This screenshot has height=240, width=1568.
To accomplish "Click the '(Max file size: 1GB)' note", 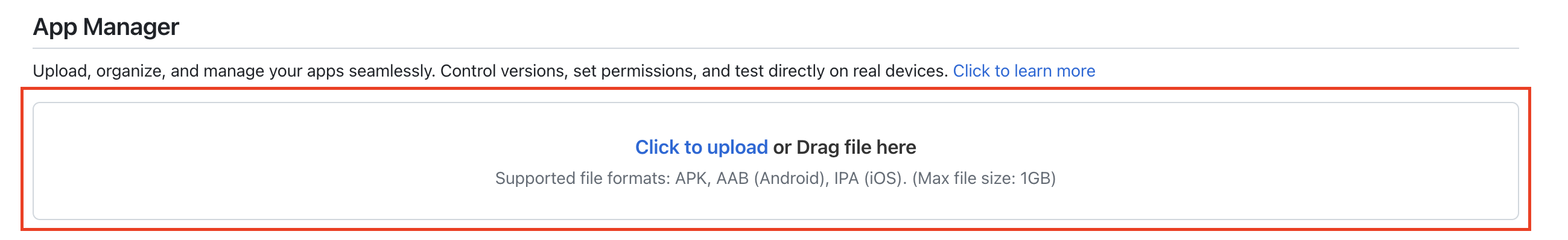I will (983, 178).
